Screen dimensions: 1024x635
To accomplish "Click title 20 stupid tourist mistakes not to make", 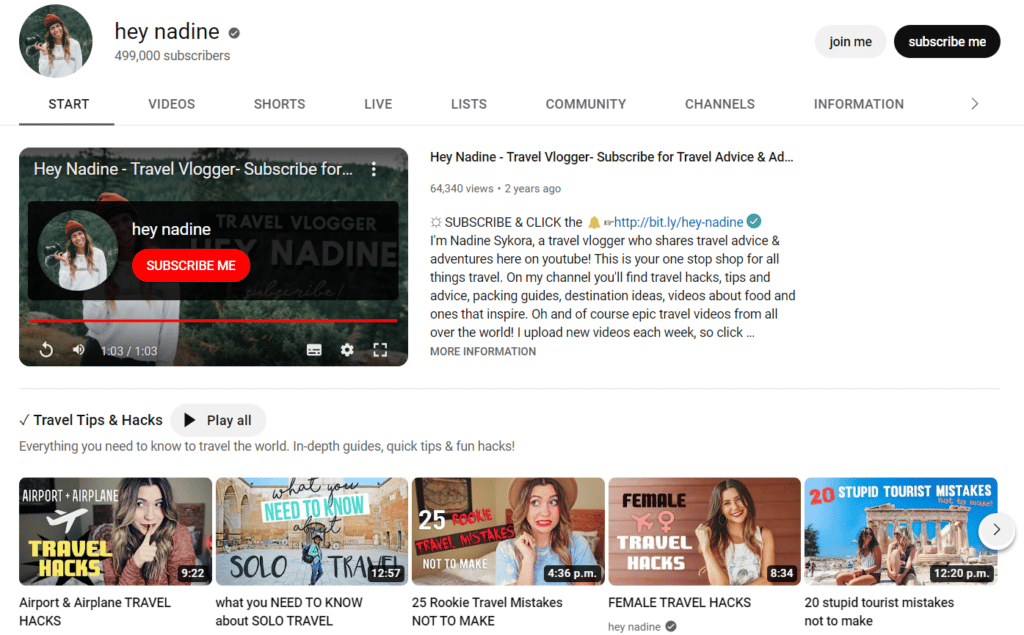I will (x=879, y=611).
